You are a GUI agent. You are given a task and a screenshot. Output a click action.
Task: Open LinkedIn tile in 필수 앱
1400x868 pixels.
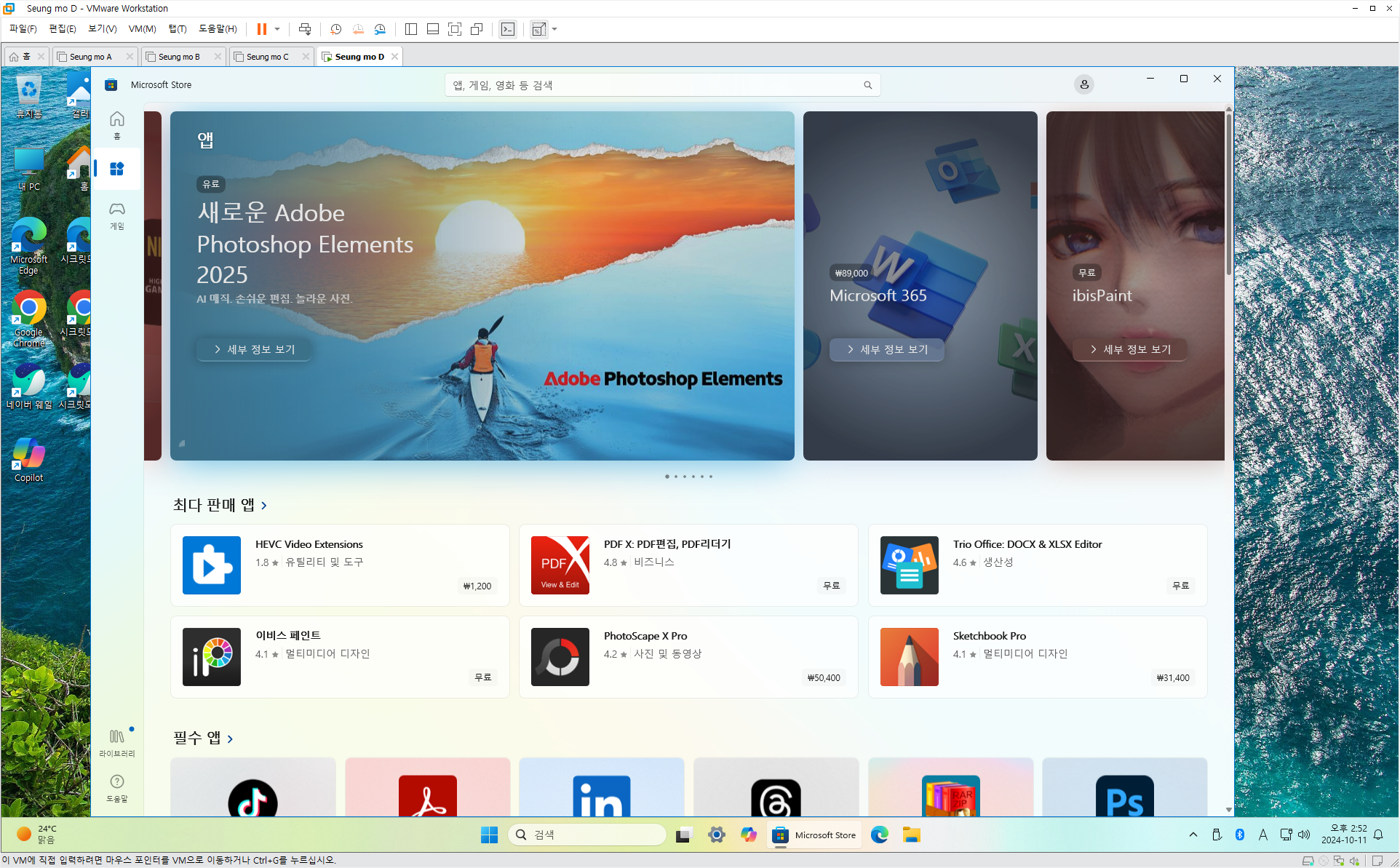(602, 787)
